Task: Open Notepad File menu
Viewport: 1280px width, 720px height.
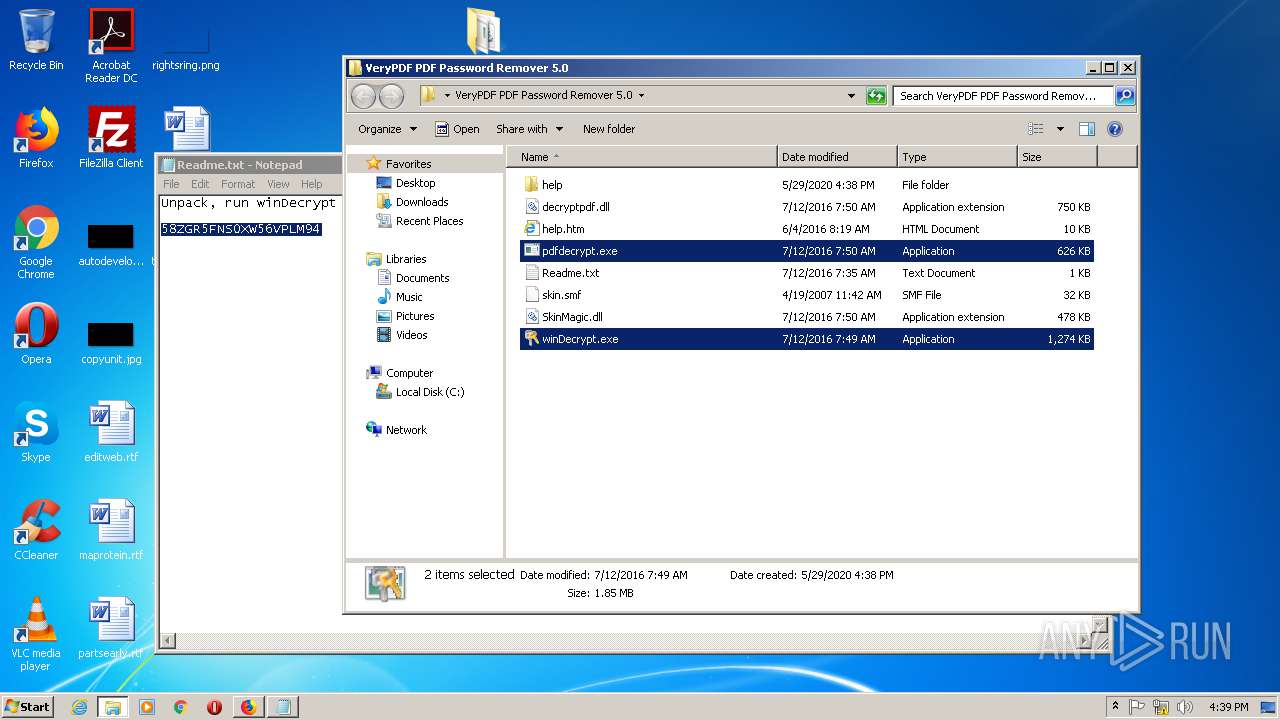Action: tap(171, 184)
